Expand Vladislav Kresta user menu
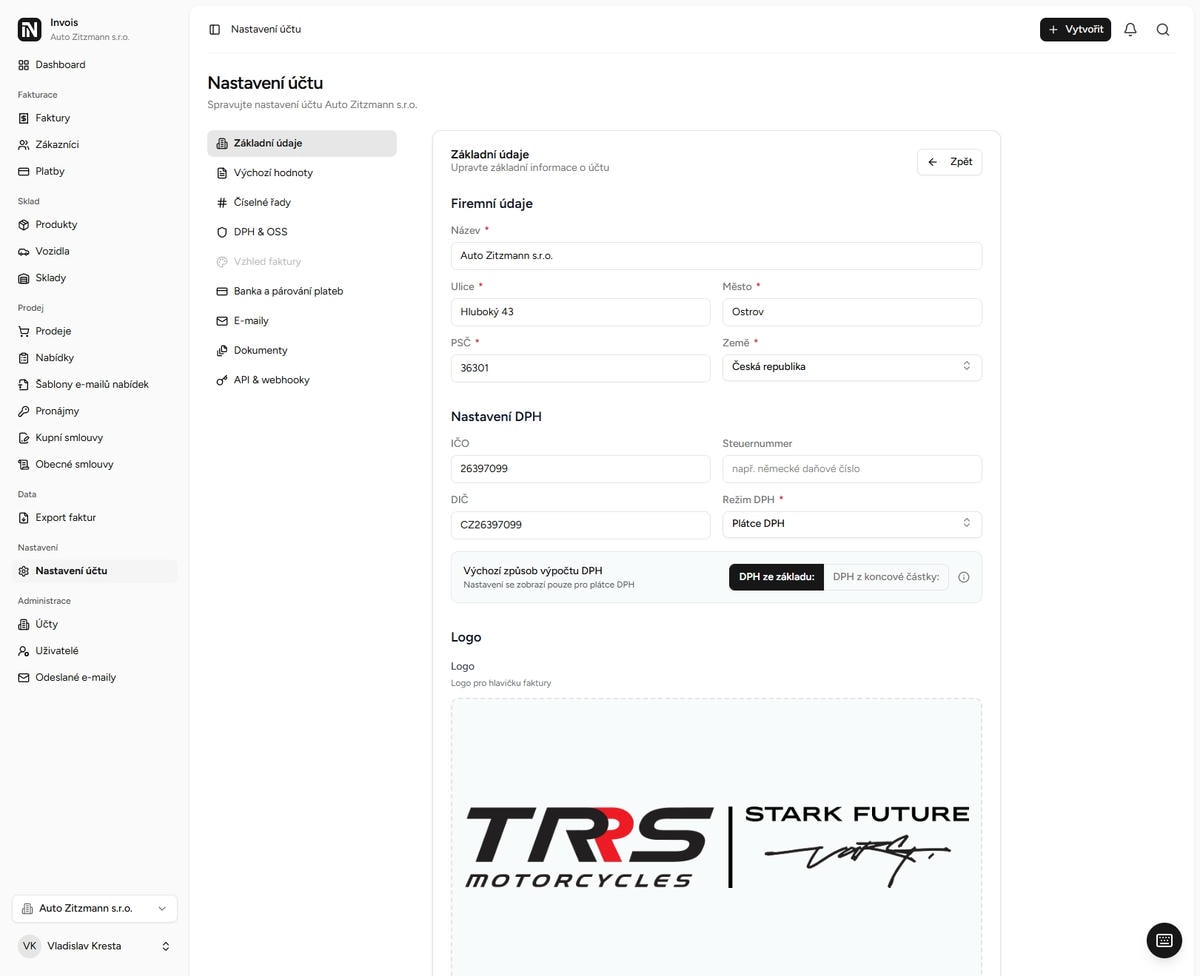Screen dimensions: 1200x976 tap(95, 946)
